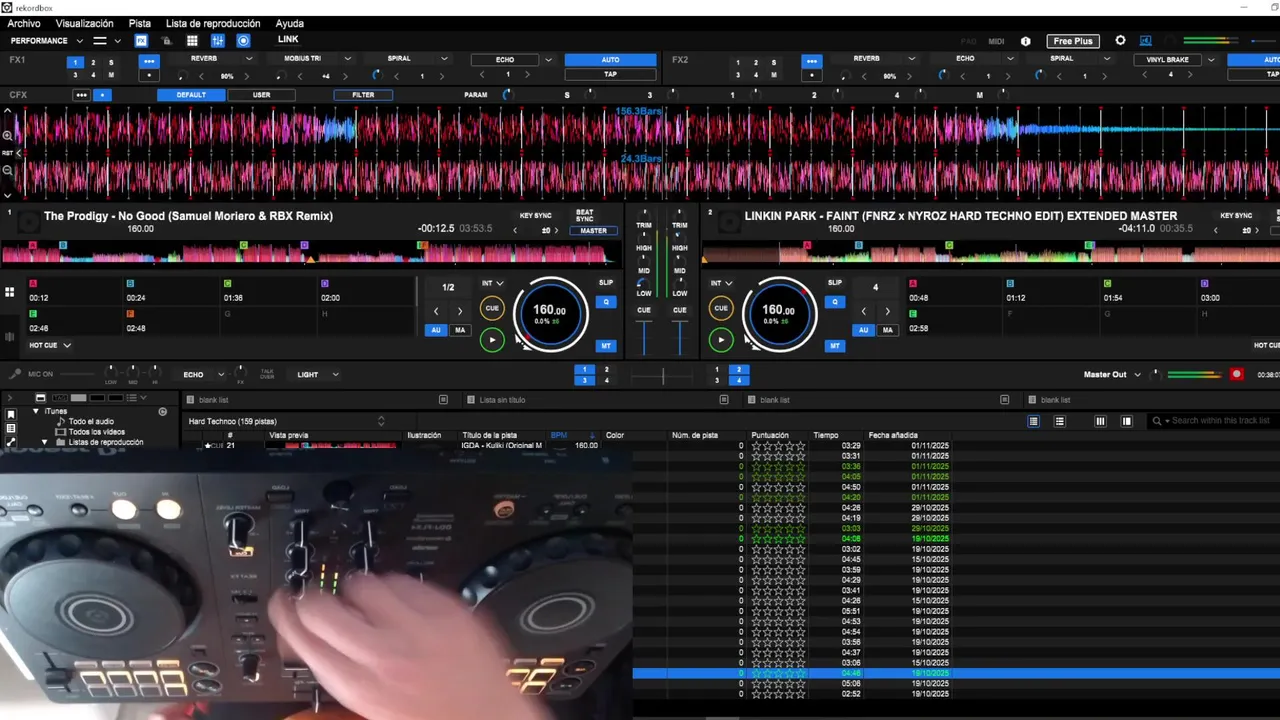Screen dimensions: 1280x720
Task: Open the info icon near MIDI
Action: coord(1025,41)
